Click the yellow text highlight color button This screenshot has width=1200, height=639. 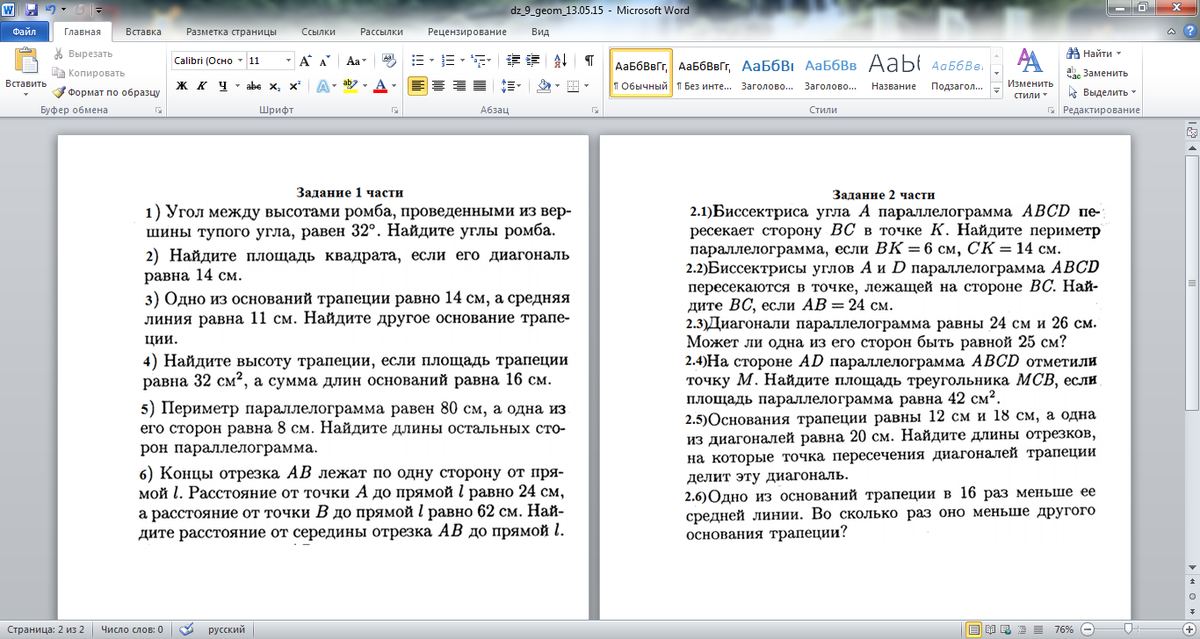tap(350, 86)
